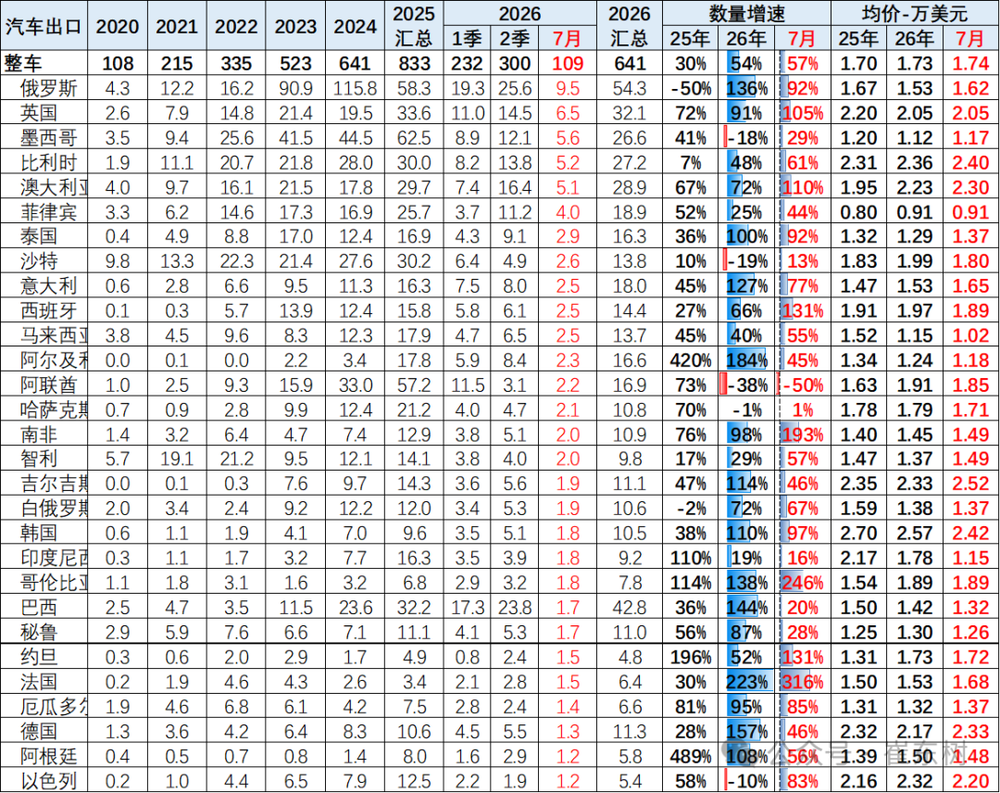Image resolution: width=1000 pixels, height=793 pixels.
Task: Select the 2020 year column header
Action: 117,26
